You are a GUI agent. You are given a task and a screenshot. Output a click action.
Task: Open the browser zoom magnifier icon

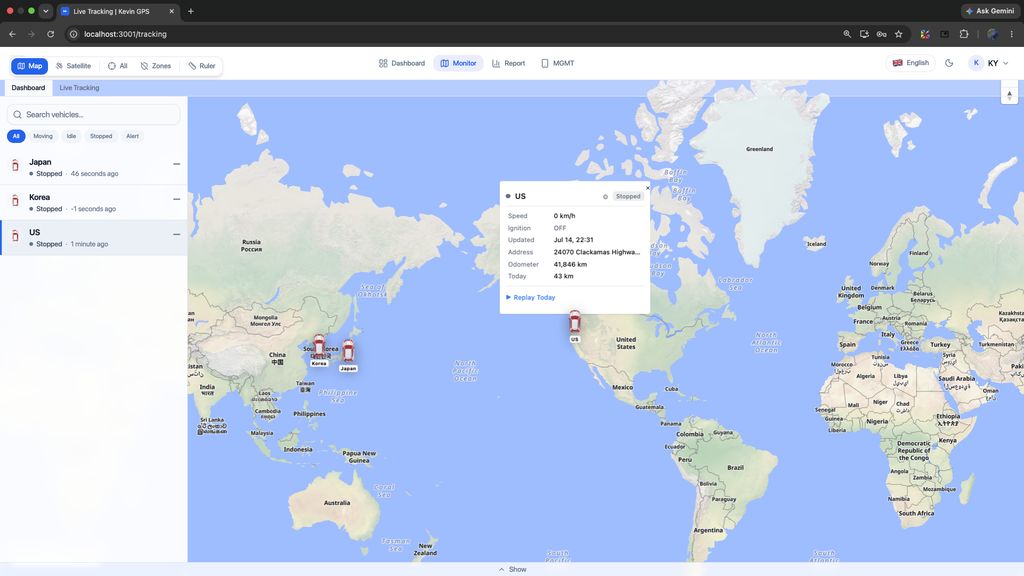click(847, 34)
